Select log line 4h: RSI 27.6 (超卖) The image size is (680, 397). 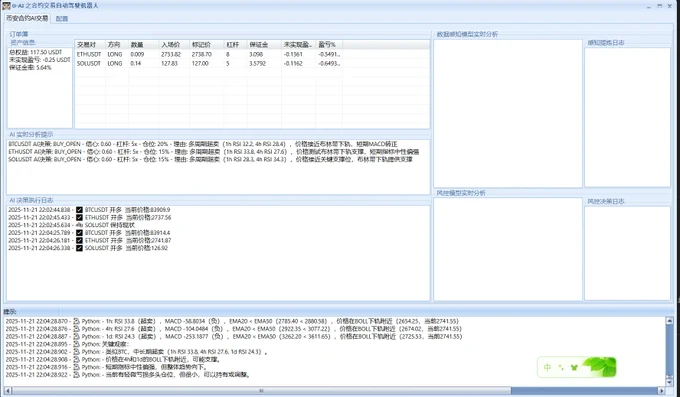[234, 329]
